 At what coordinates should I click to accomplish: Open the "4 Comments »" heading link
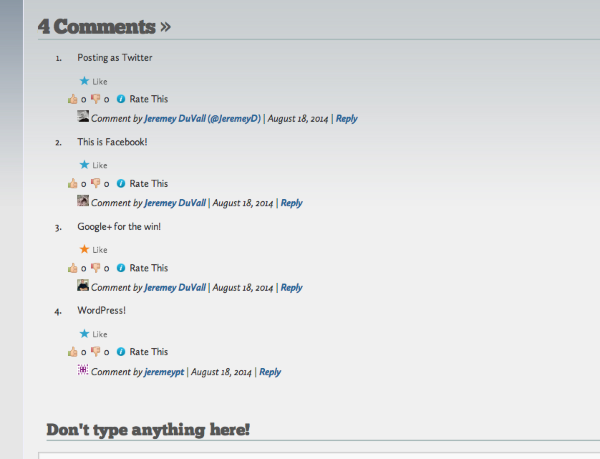104,26
